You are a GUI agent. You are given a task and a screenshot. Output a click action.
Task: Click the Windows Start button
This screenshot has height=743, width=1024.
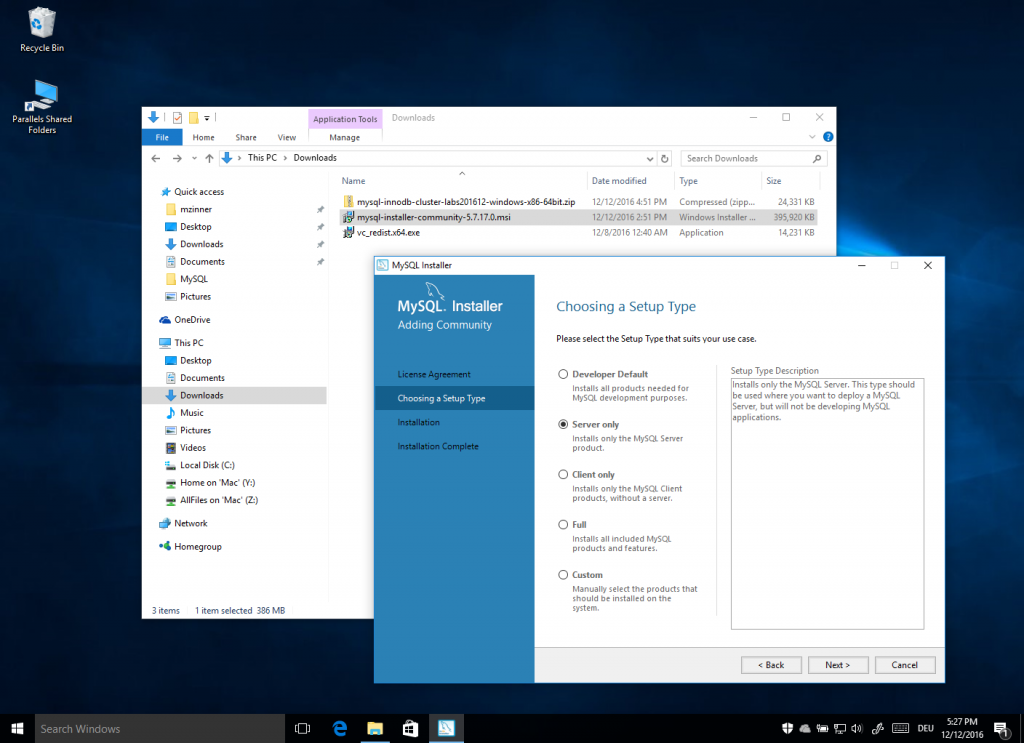click(x=18, y=729)
